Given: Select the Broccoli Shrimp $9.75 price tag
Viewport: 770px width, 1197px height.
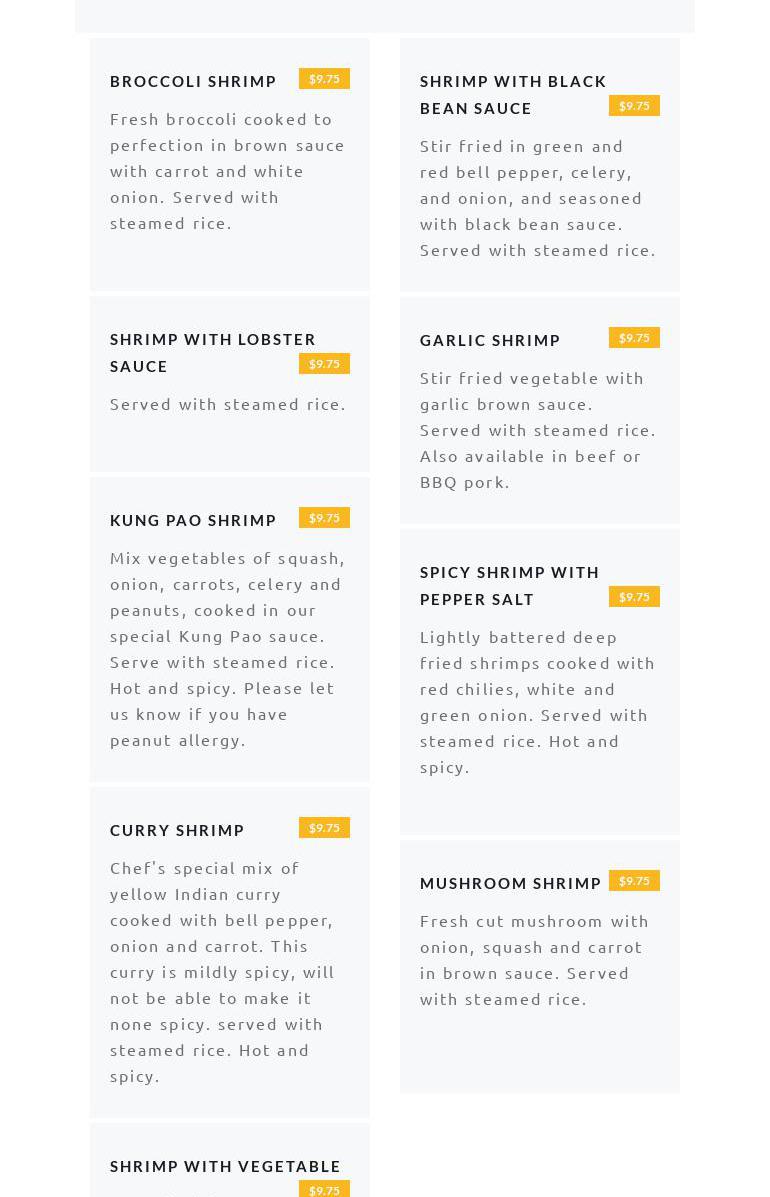Looking at the screenshot, I should click(324, 79).
